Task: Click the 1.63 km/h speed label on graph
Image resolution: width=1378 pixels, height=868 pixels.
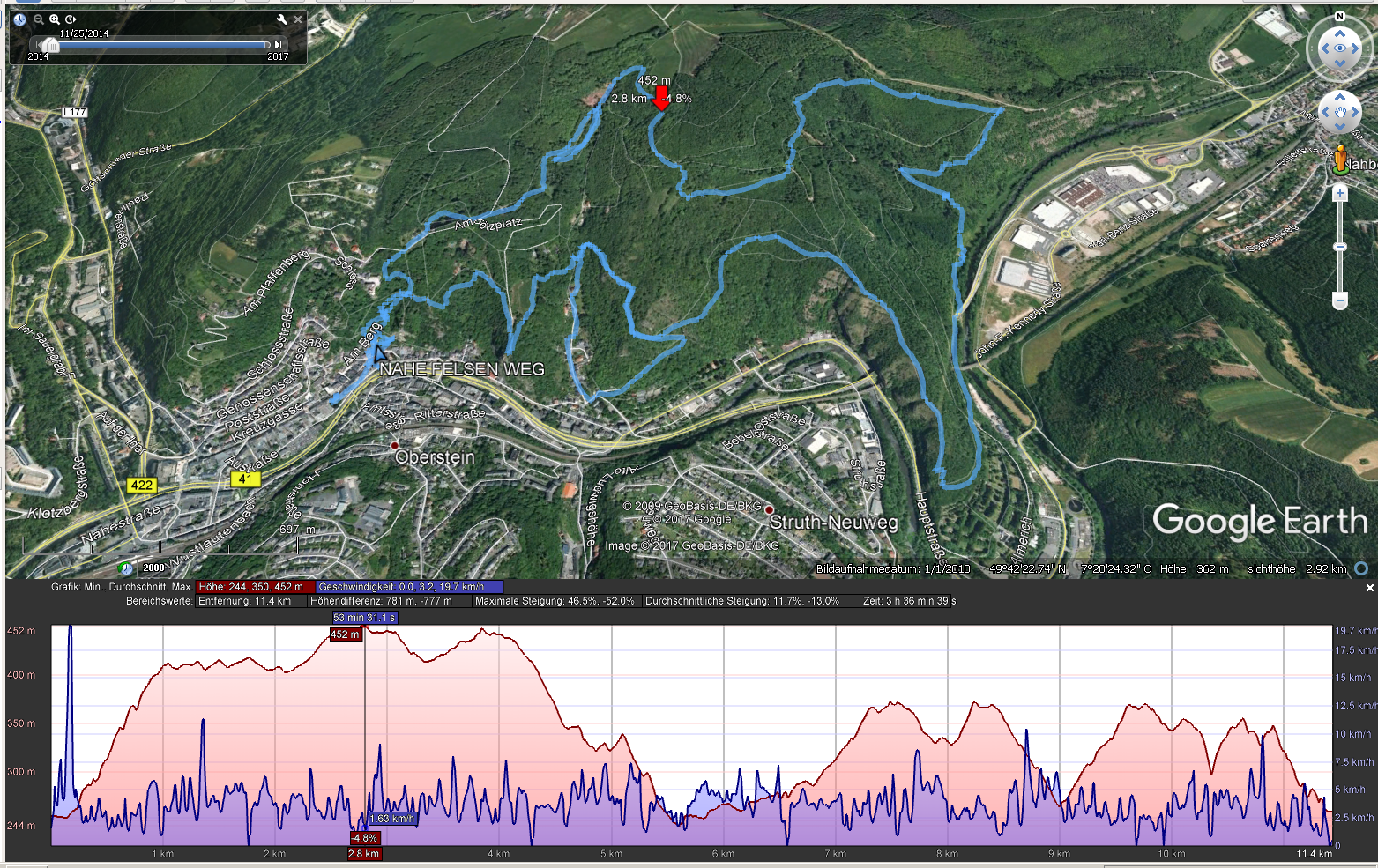Action: (392, 819)
